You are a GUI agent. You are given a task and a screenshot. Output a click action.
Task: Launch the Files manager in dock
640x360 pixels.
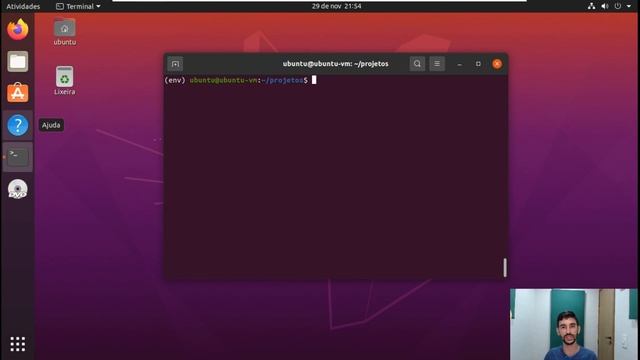pyautogui.click(x=18, y=62)
